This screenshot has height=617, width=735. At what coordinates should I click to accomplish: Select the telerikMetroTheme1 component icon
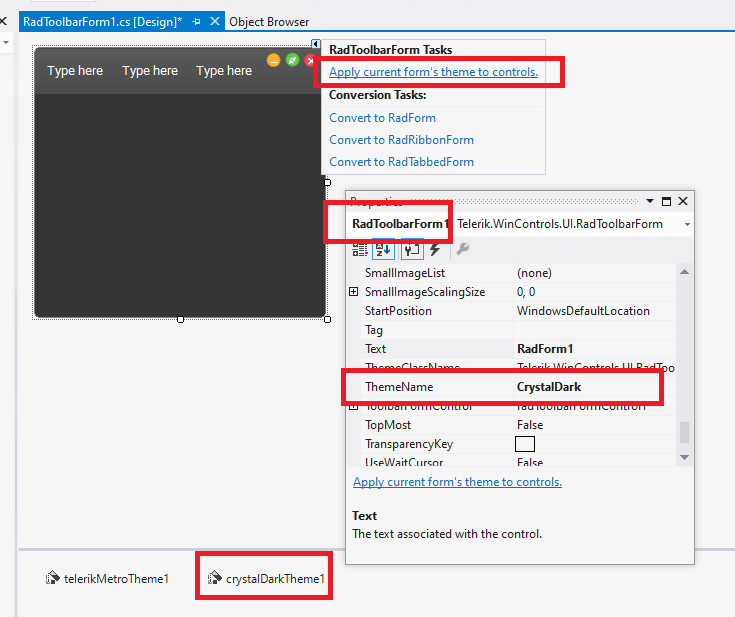(x=53, y=578)
